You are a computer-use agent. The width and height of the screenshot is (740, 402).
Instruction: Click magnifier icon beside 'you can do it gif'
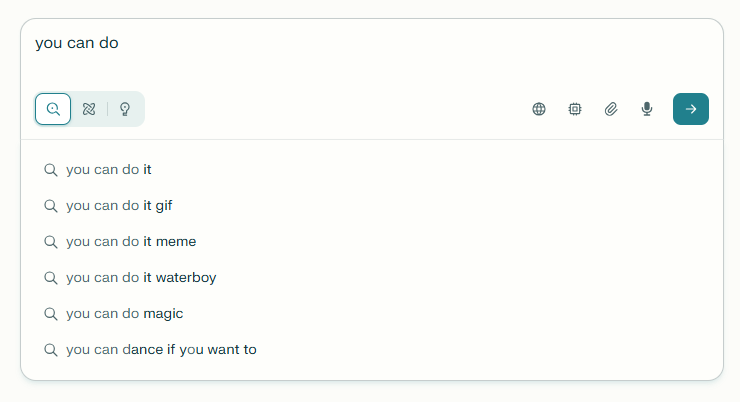[x=51, y=206]
